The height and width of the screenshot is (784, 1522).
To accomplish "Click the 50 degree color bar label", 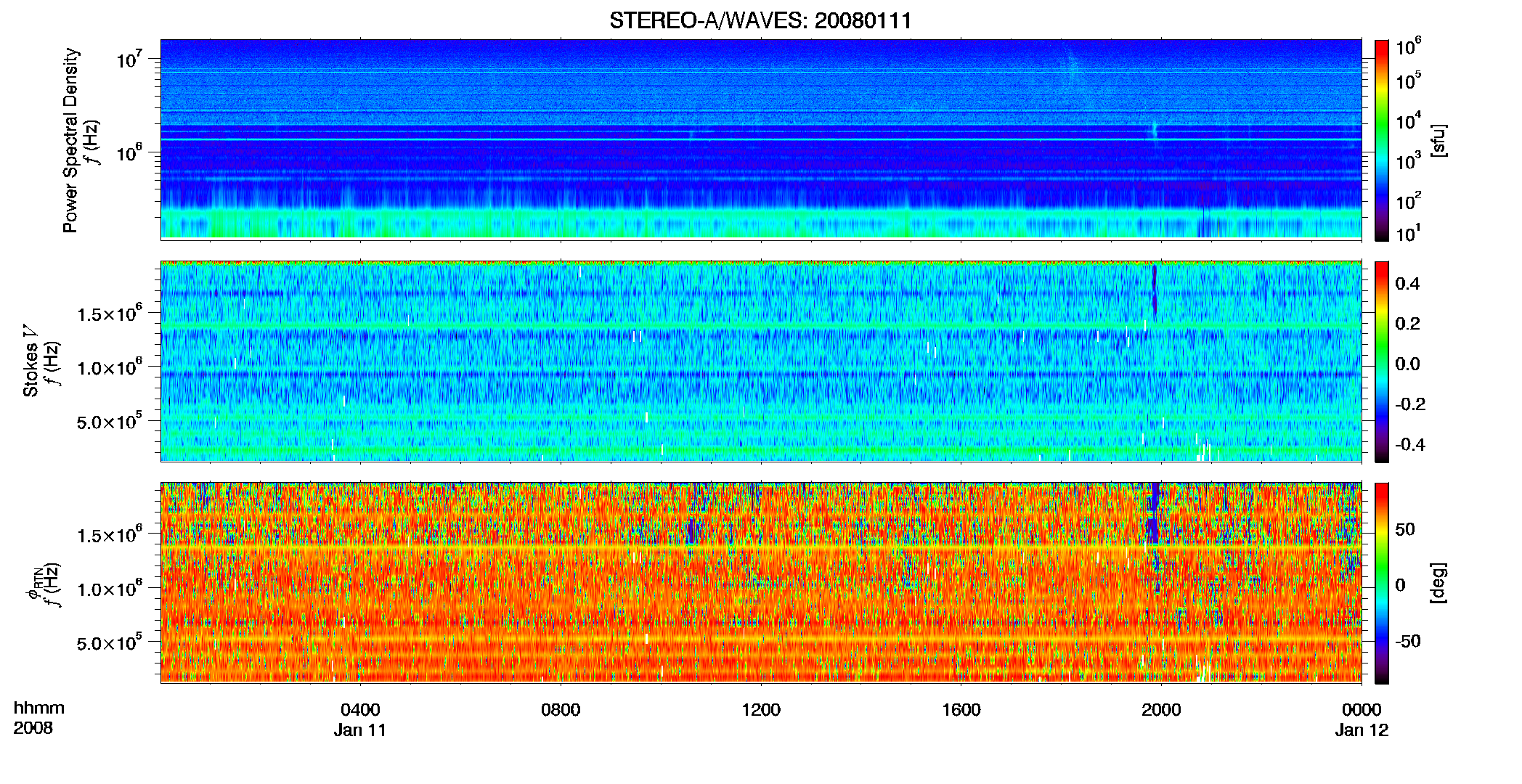I will coord(1405,529).
